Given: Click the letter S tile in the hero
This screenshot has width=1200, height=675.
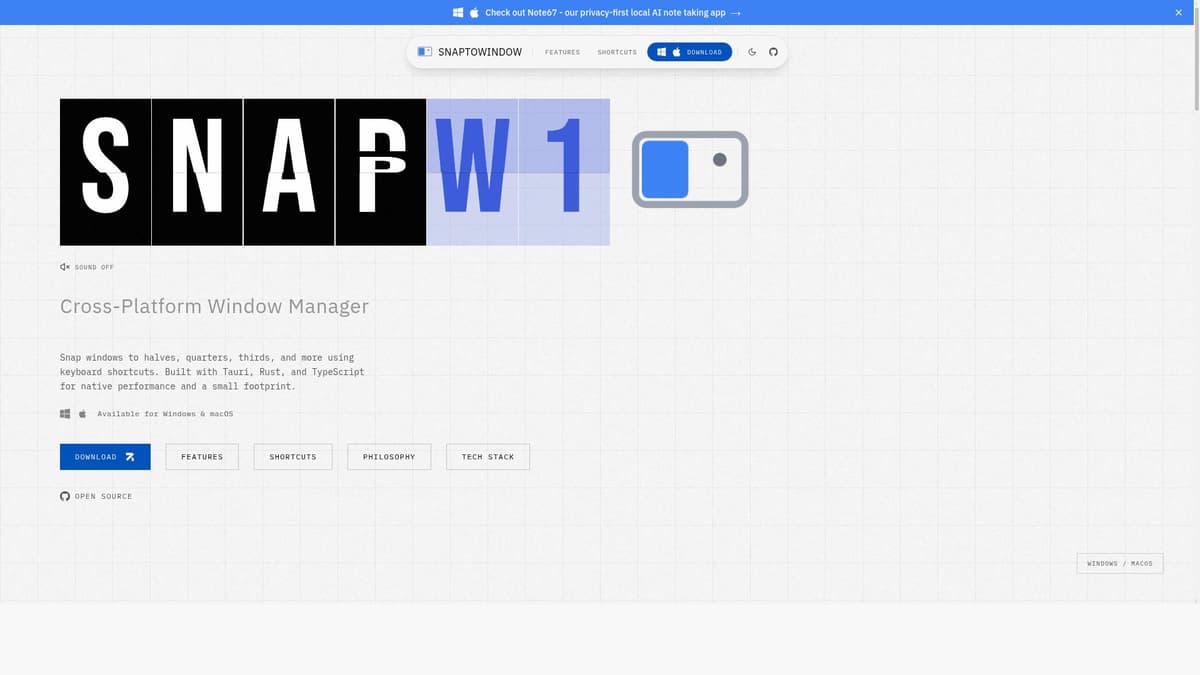Looking at the screenshot, I should (105, 172).
